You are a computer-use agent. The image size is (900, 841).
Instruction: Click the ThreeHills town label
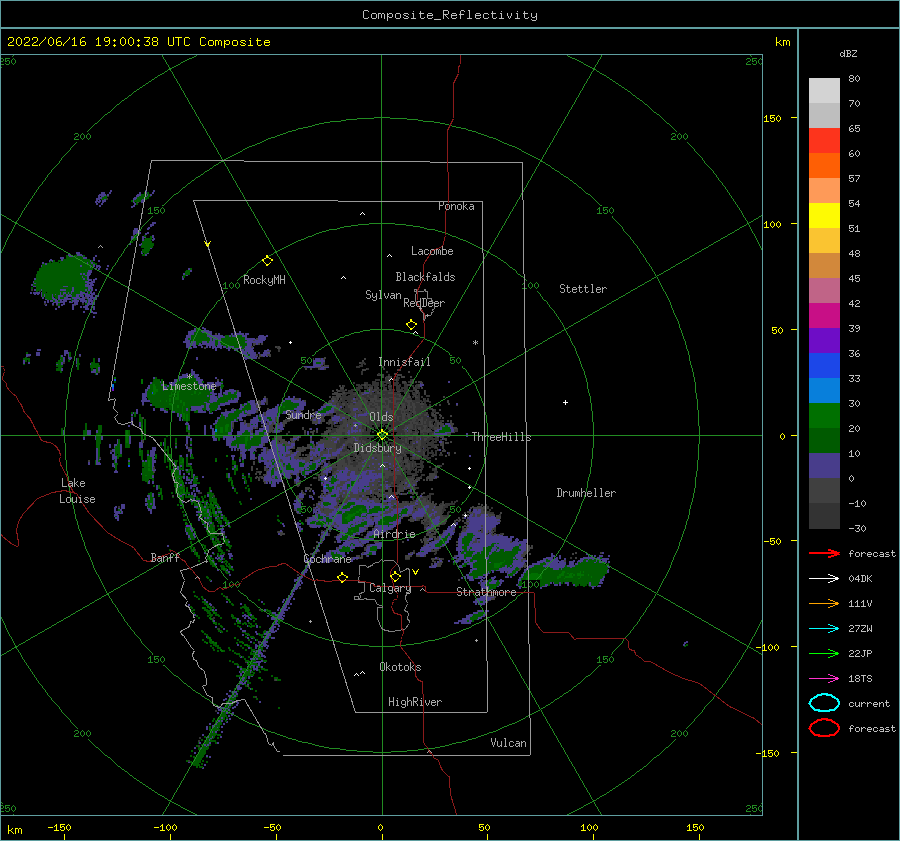coord(502,437)
